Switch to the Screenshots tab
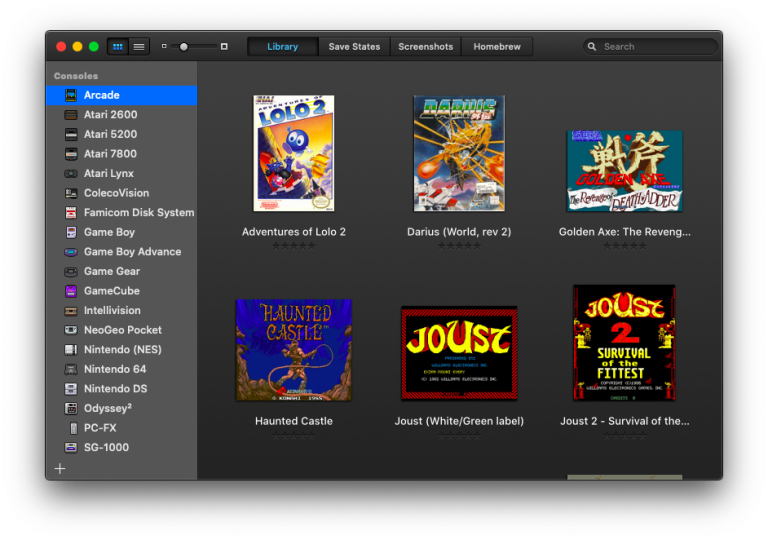Viewport: 768px width, 540px height. point(425,47)
